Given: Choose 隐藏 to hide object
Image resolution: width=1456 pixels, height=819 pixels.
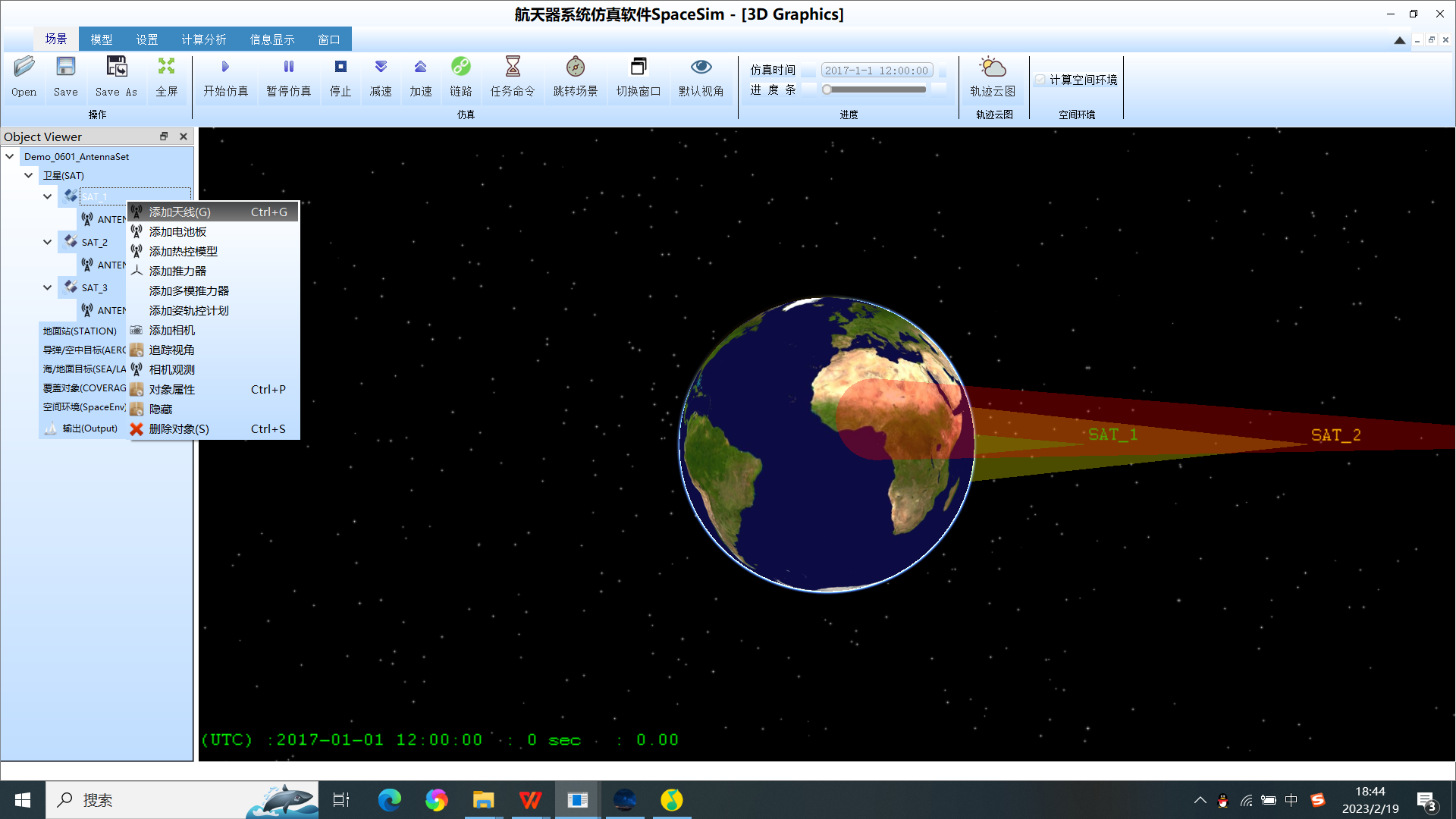Looking at the screenshot, I should (214, 409).
